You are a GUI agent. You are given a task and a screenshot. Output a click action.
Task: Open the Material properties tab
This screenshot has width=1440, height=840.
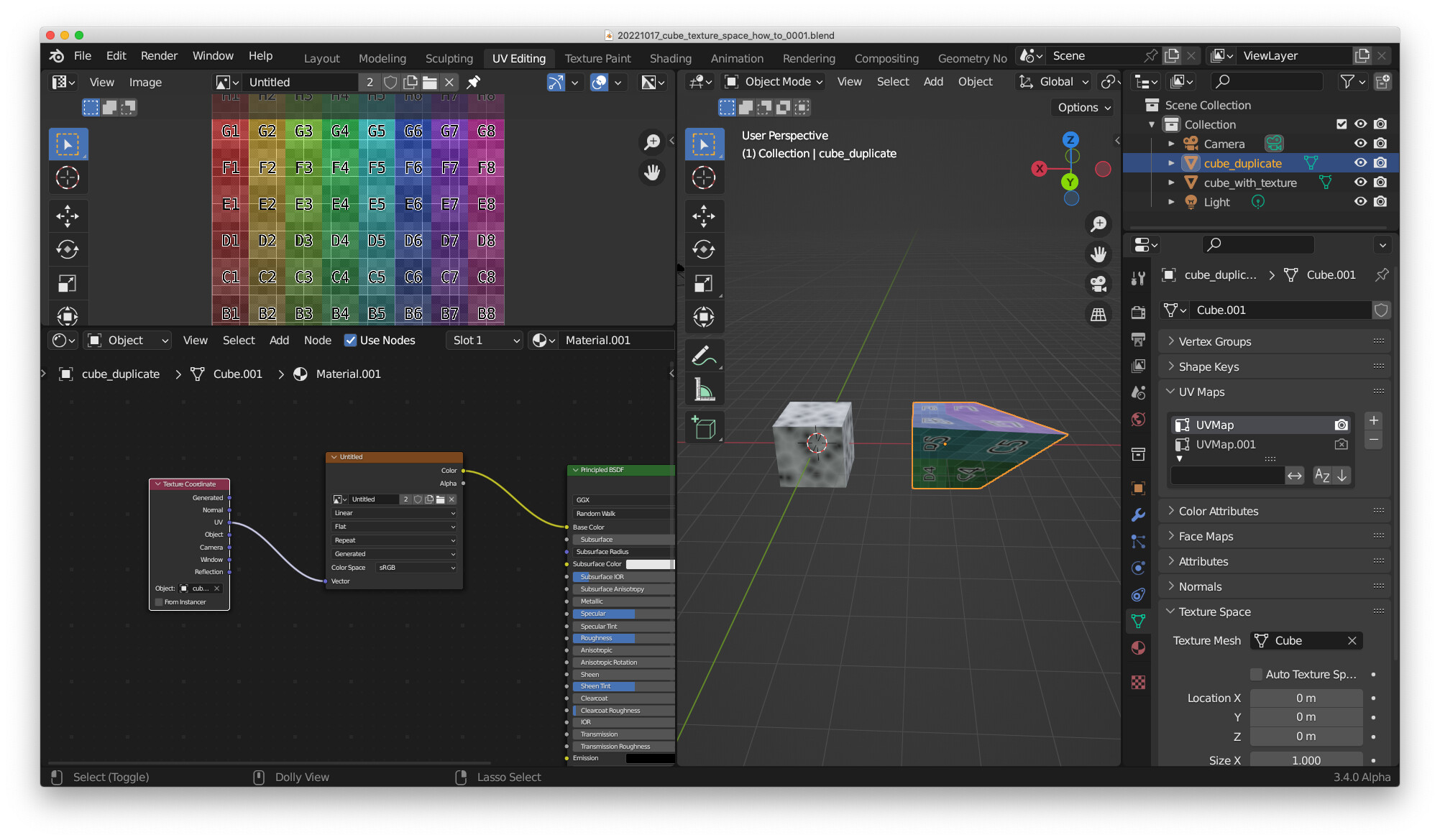coord(1138,647)
